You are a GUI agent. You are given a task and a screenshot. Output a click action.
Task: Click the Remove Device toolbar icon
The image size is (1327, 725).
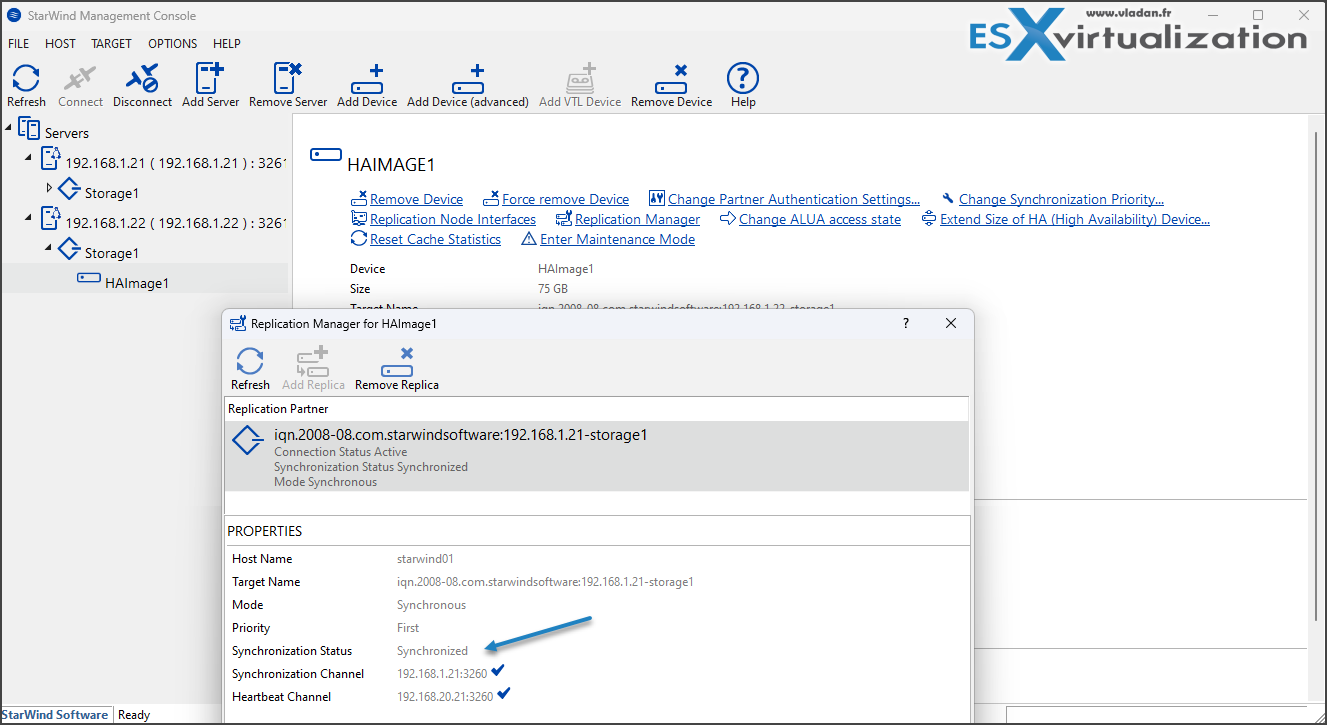[671, 79]
